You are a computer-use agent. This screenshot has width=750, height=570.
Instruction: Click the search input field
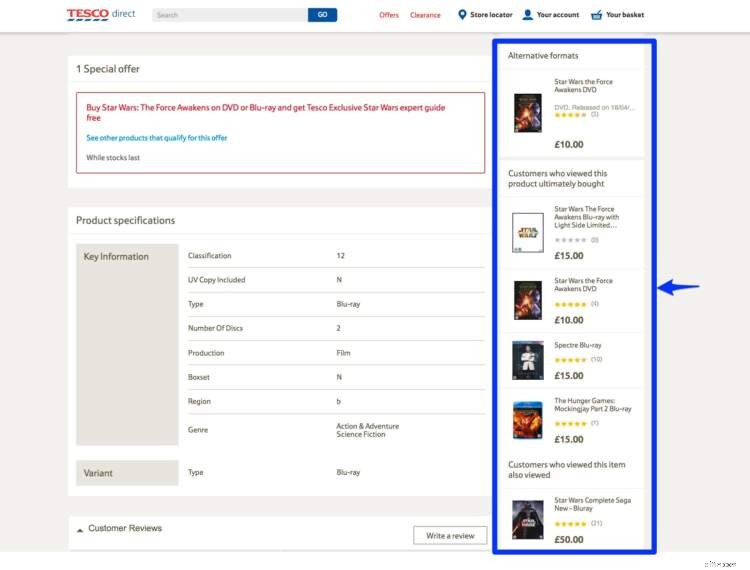[230, 15]
